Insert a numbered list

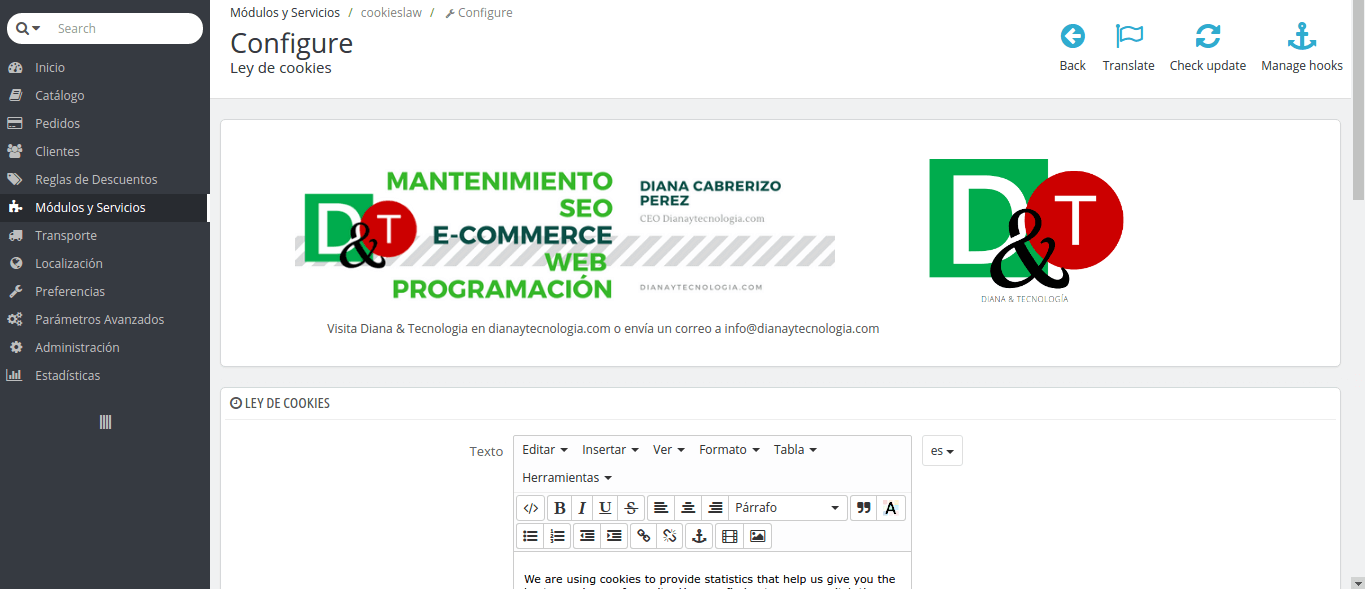pos(557,536)
